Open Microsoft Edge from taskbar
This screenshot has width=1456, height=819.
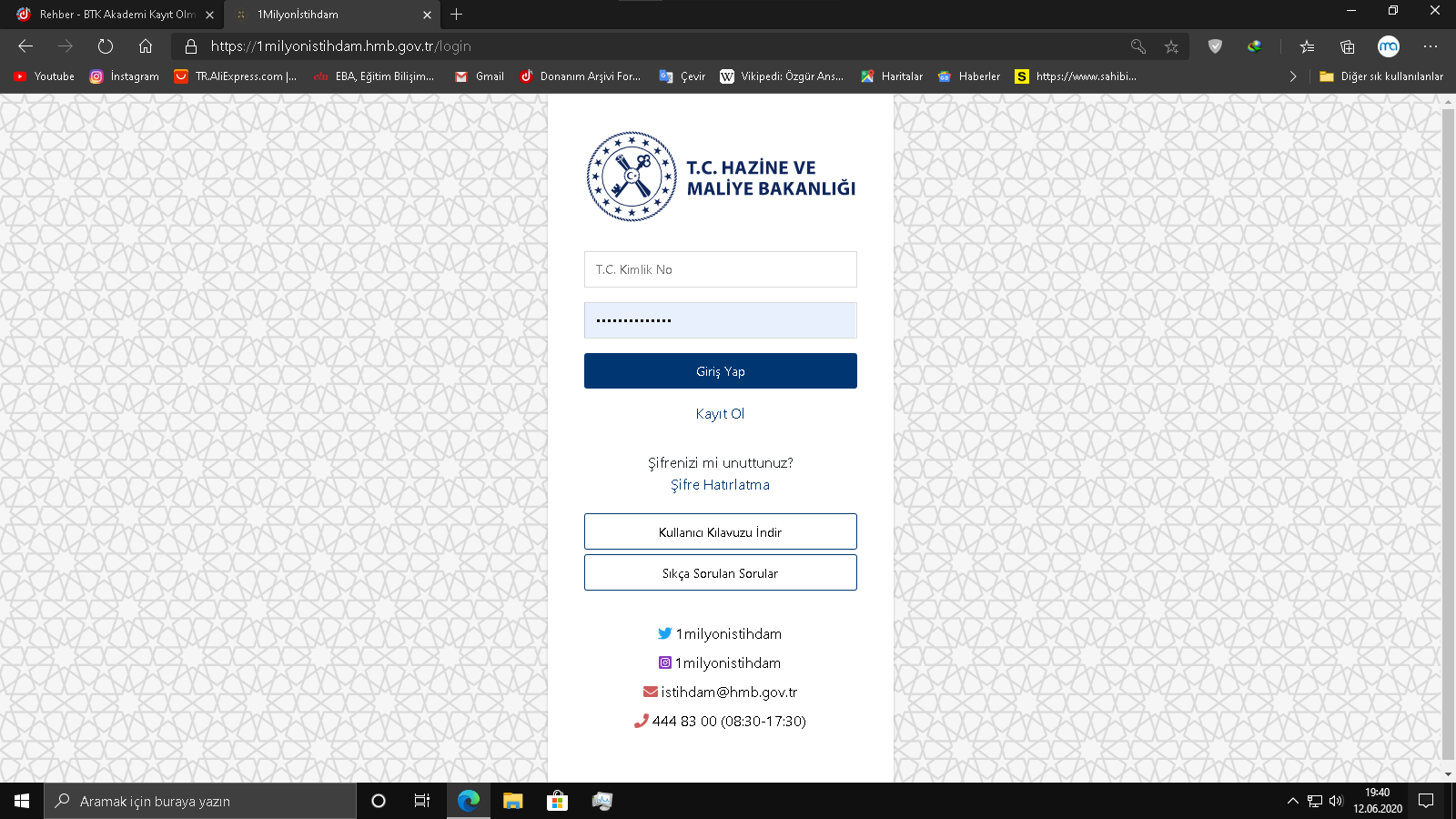point(469,801)
